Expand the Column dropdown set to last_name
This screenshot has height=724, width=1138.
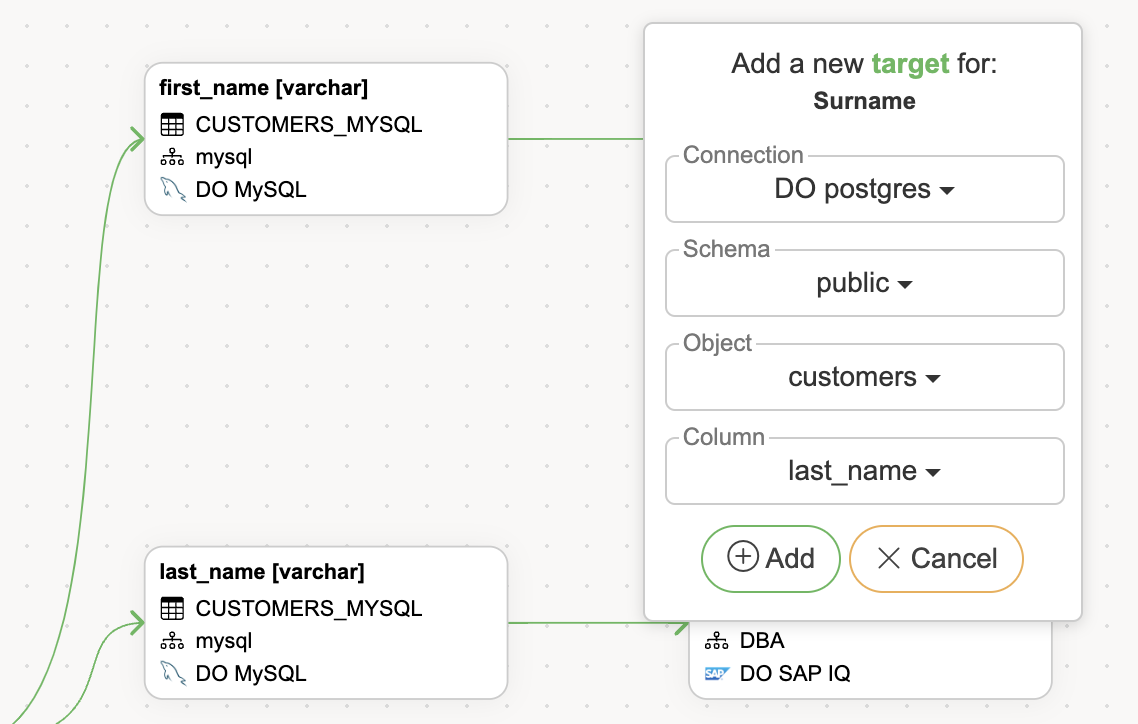864,471
